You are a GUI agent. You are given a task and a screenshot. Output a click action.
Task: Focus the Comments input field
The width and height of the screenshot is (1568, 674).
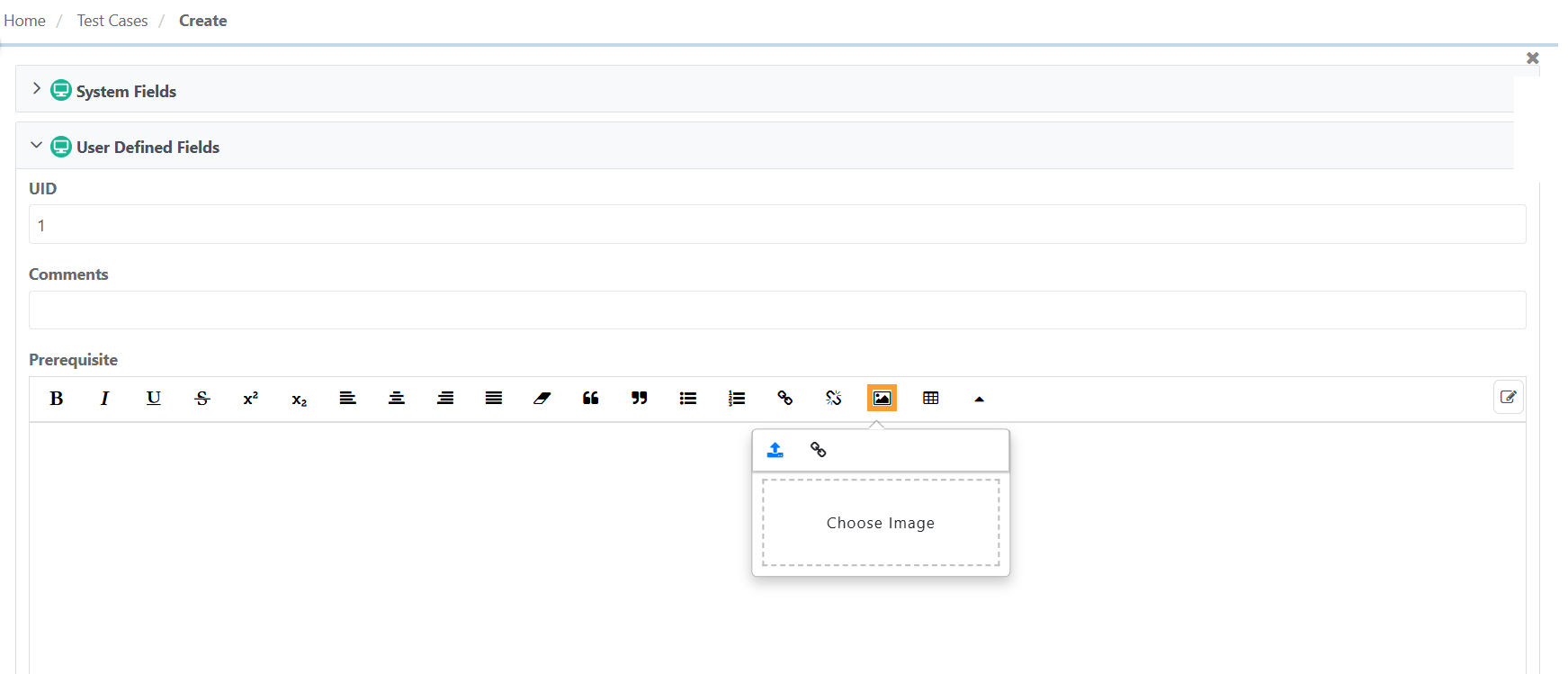777,310
